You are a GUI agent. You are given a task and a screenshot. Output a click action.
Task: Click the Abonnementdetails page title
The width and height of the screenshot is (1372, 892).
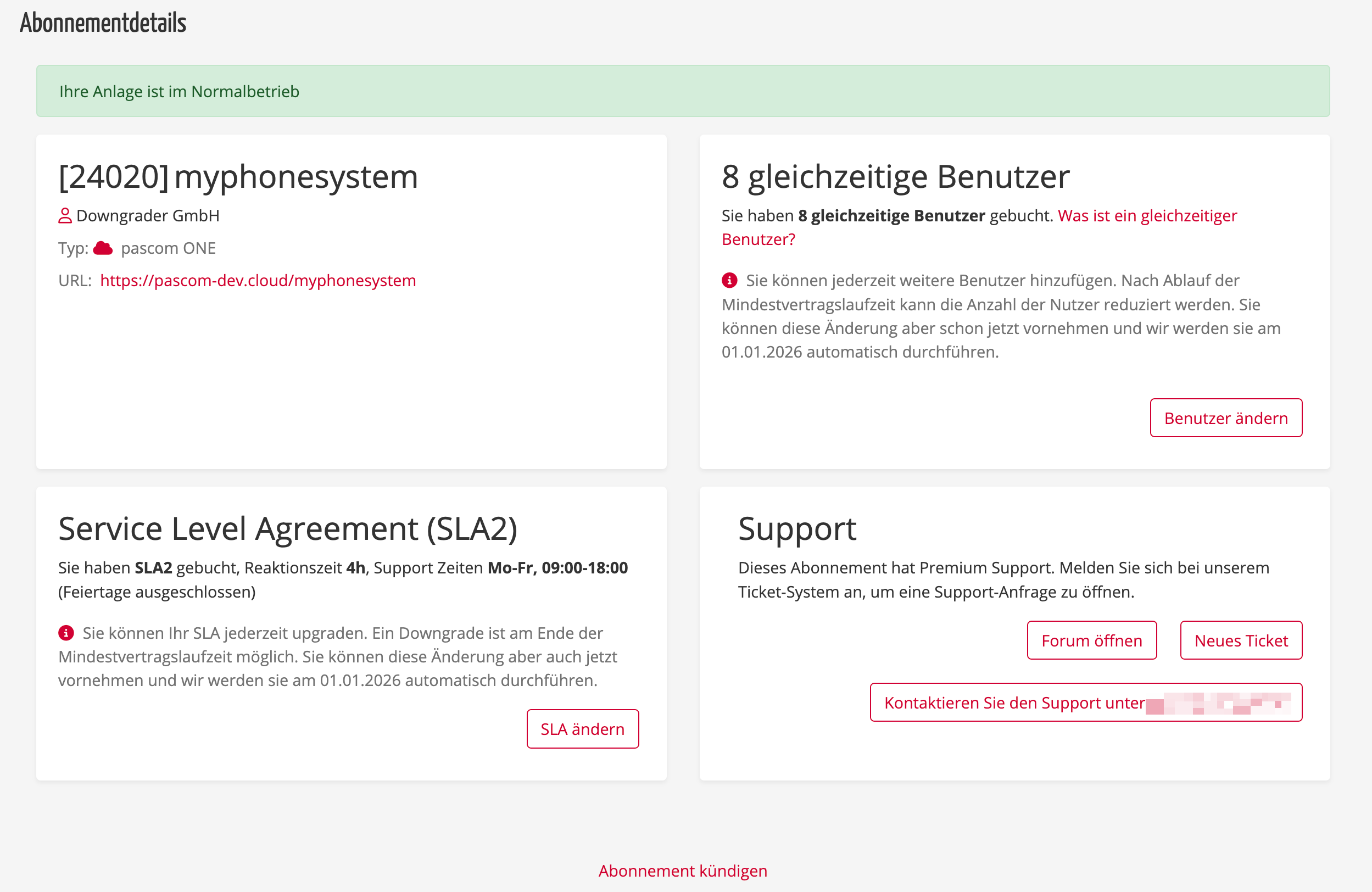click(103, 23)
